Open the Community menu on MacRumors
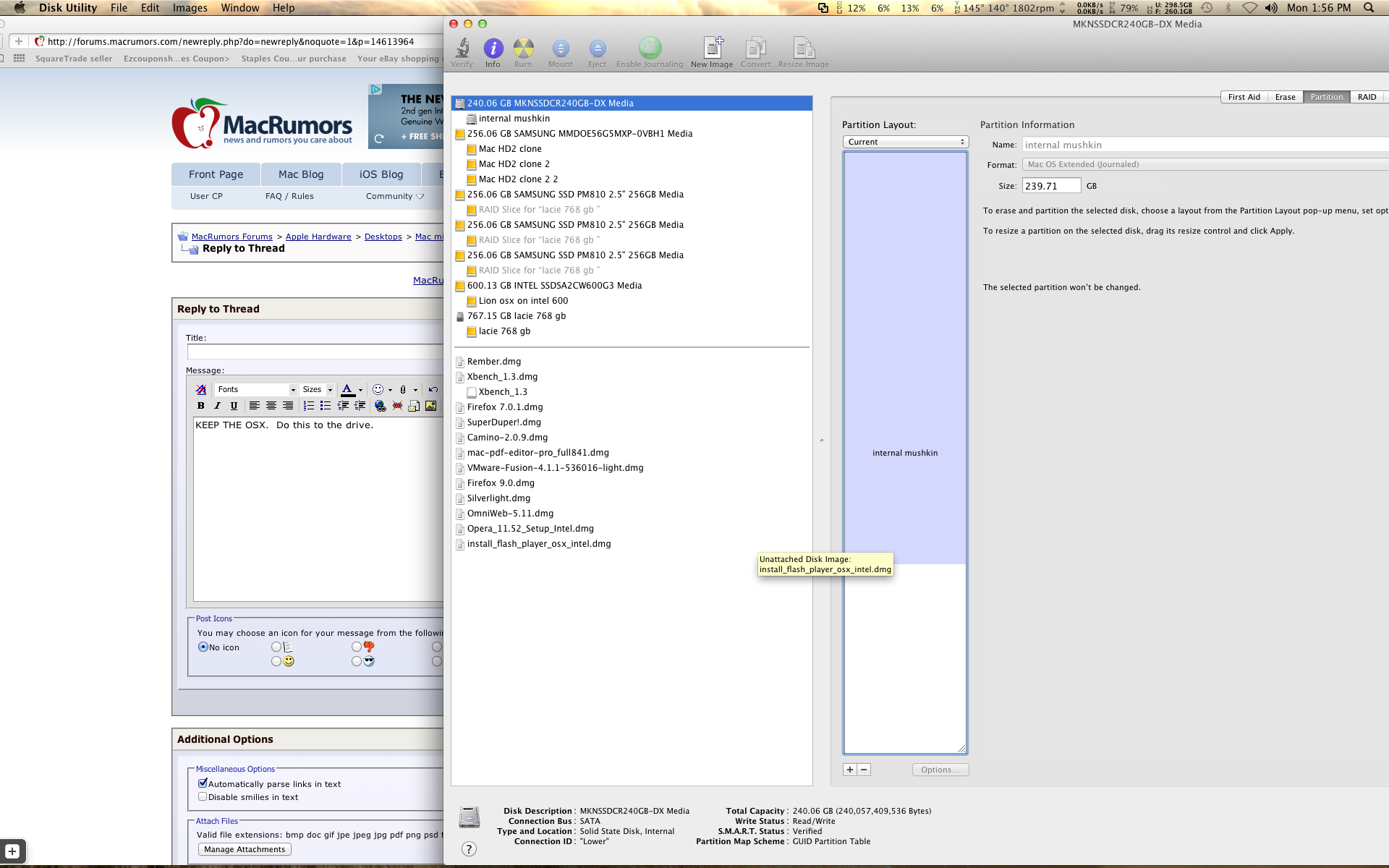The width and height of the screenshot is (1389, 868). click(394, 196)
